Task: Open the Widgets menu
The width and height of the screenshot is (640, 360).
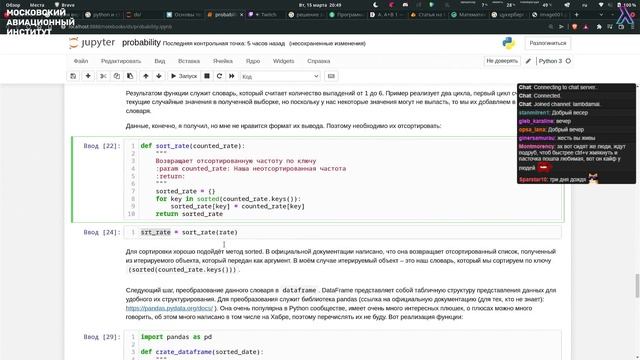Action: click(283, 61)
